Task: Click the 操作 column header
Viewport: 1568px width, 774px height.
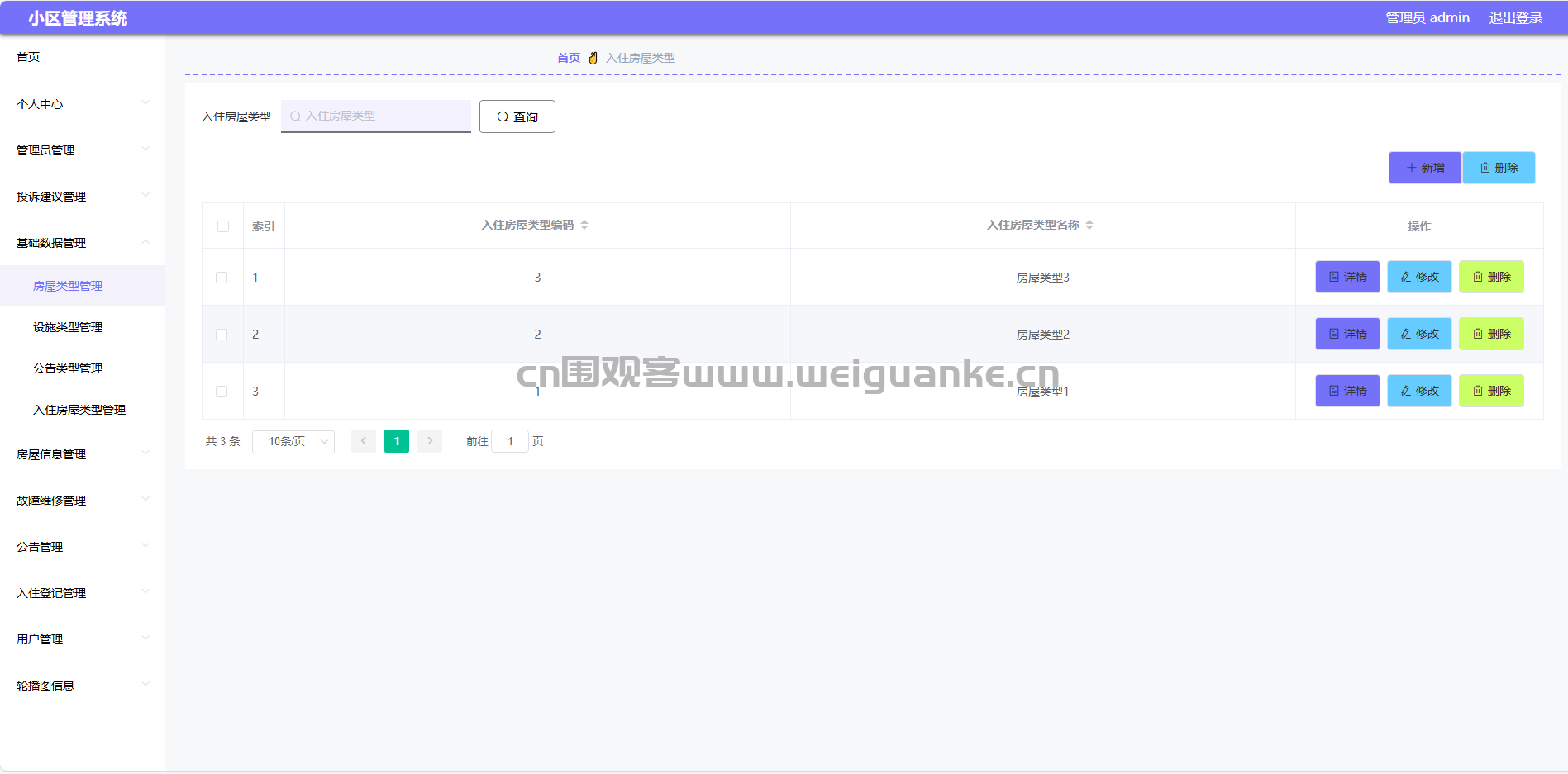Action: pos(1419,226)
